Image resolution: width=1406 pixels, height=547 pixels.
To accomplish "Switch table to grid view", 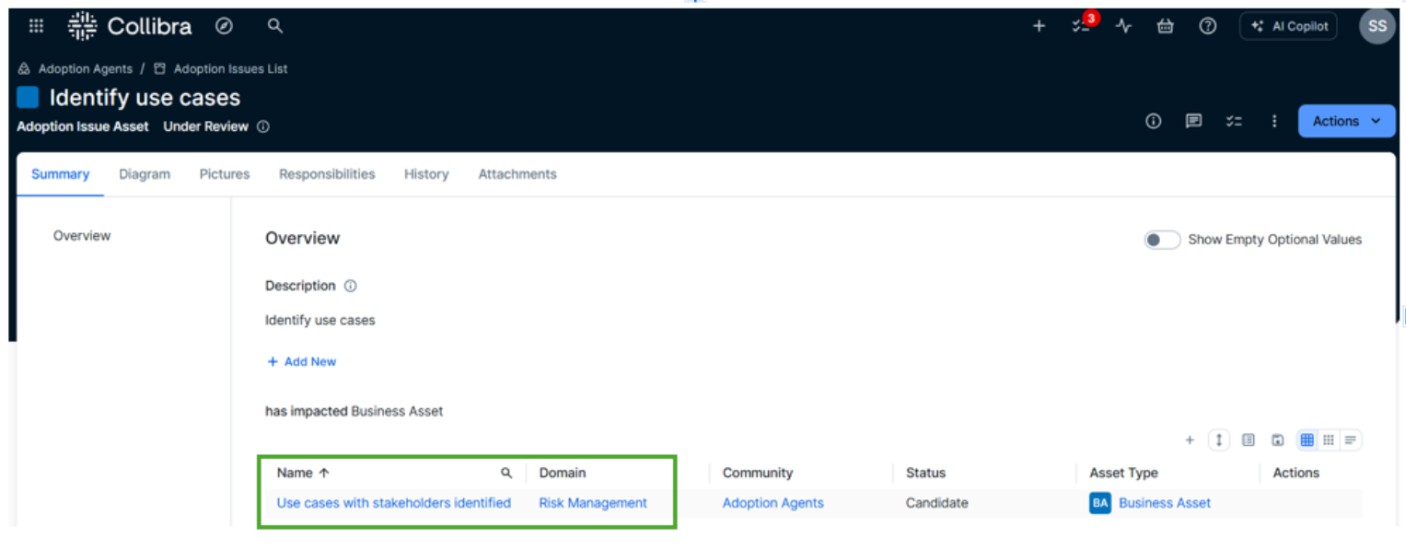I will pyautogui.click(x=1306, y=440).
